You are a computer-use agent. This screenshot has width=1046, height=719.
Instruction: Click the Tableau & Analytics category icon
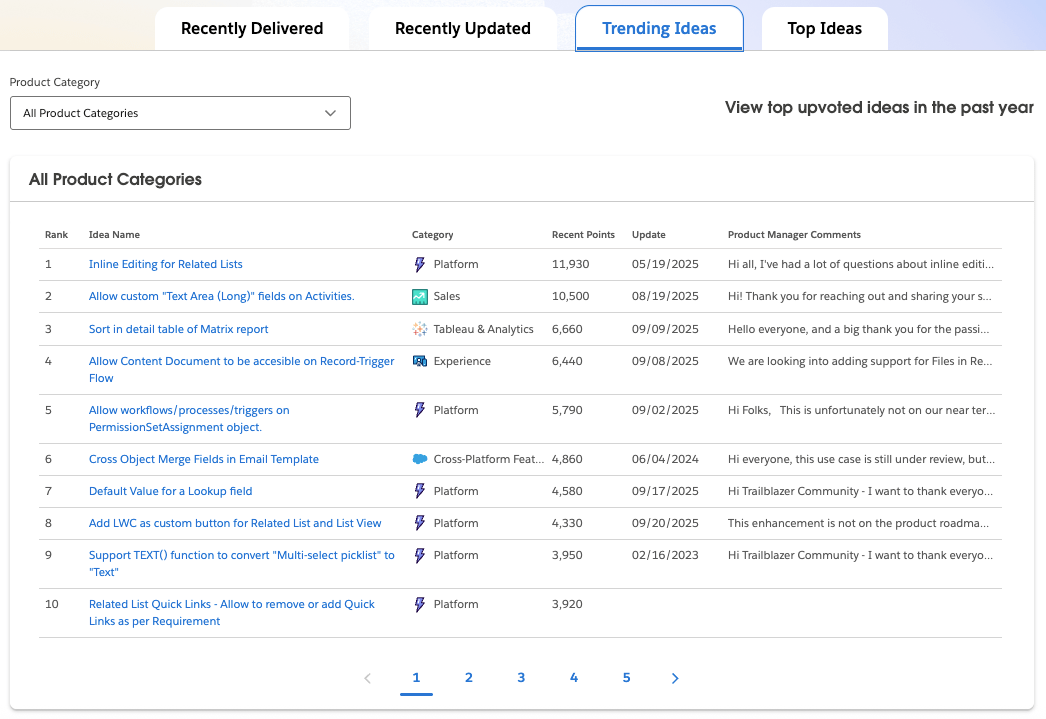coord(420,329)
